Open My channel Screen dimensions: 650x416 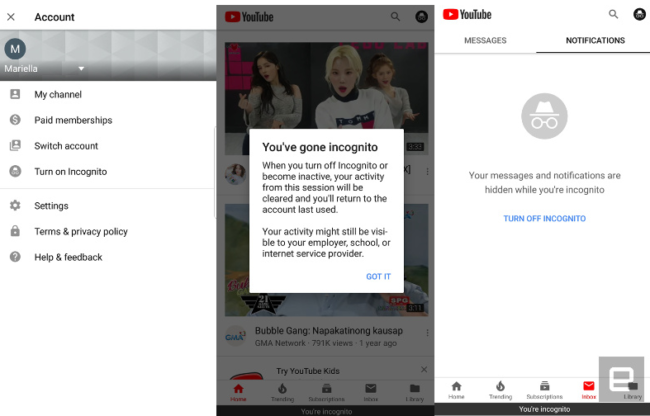(x=58, y=94)
